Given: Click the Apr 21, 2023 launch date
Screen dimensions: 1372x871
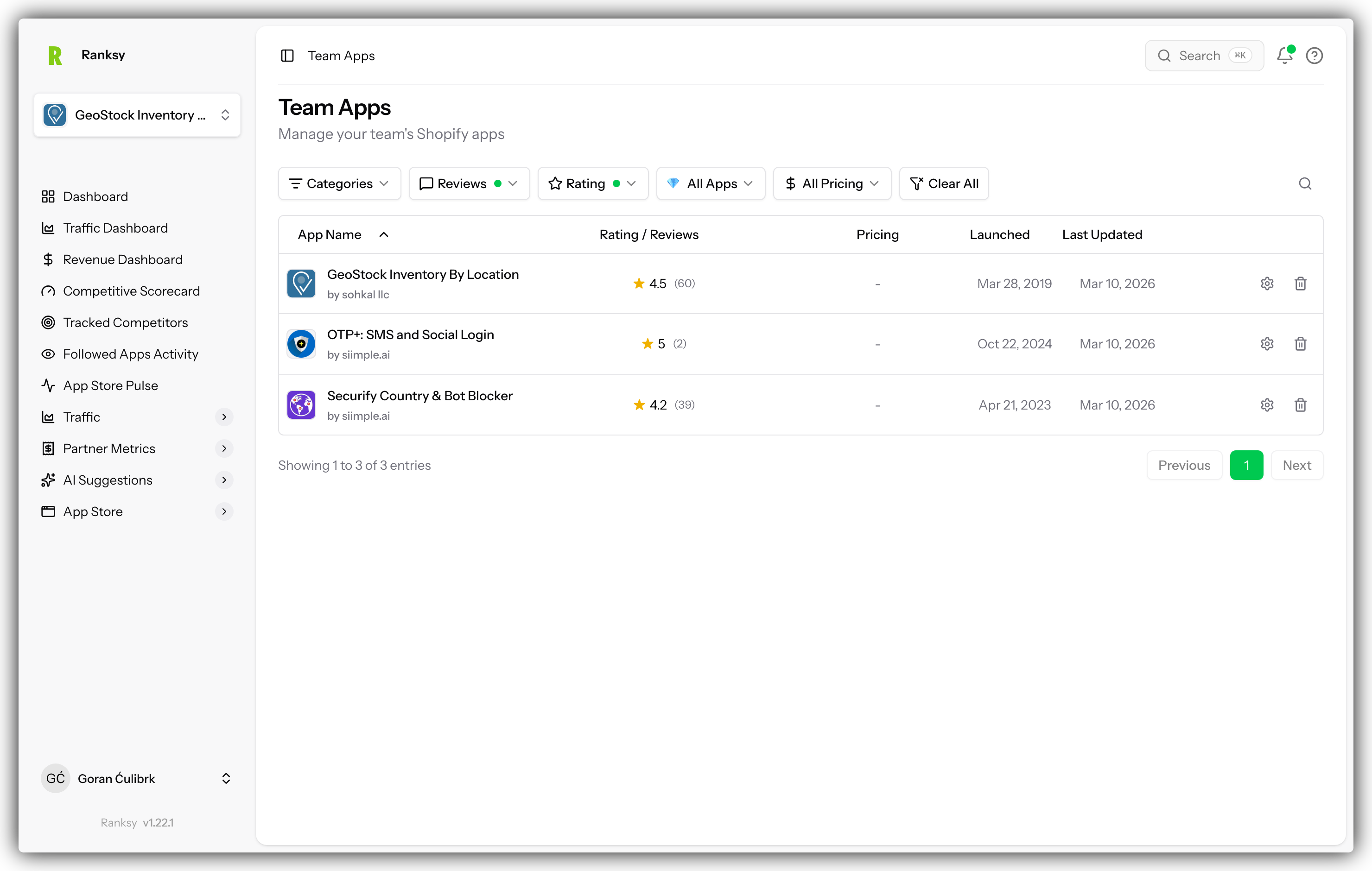Looking at the screenshot, I should pos(1014,405).
